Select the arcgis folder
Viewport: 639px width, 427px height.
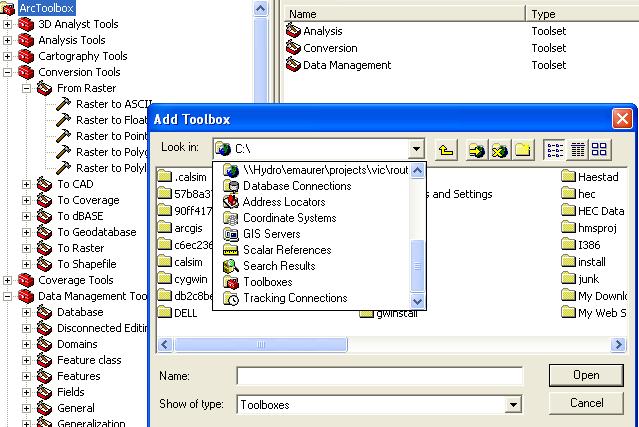tap(181, 228)
